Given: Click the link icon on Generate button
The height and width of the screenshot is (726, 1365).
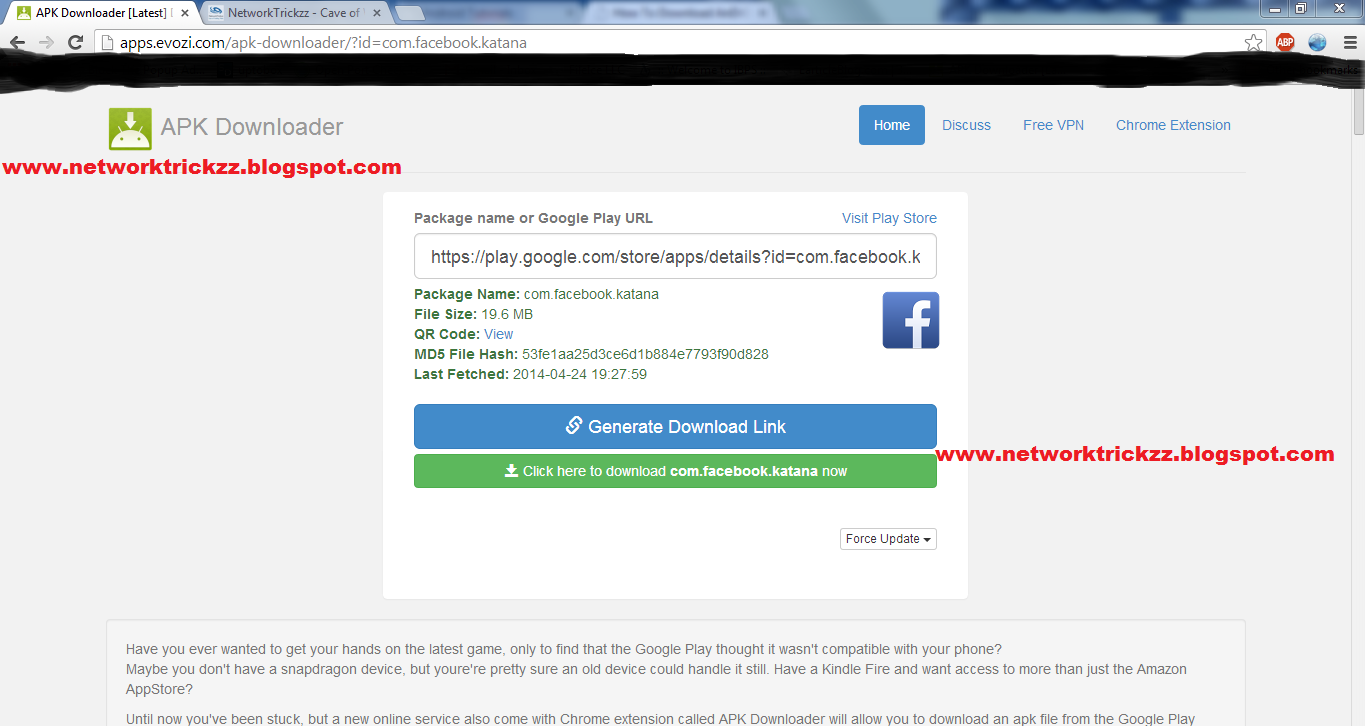Looking at the screenshot, I should click(x=574, y=425).
